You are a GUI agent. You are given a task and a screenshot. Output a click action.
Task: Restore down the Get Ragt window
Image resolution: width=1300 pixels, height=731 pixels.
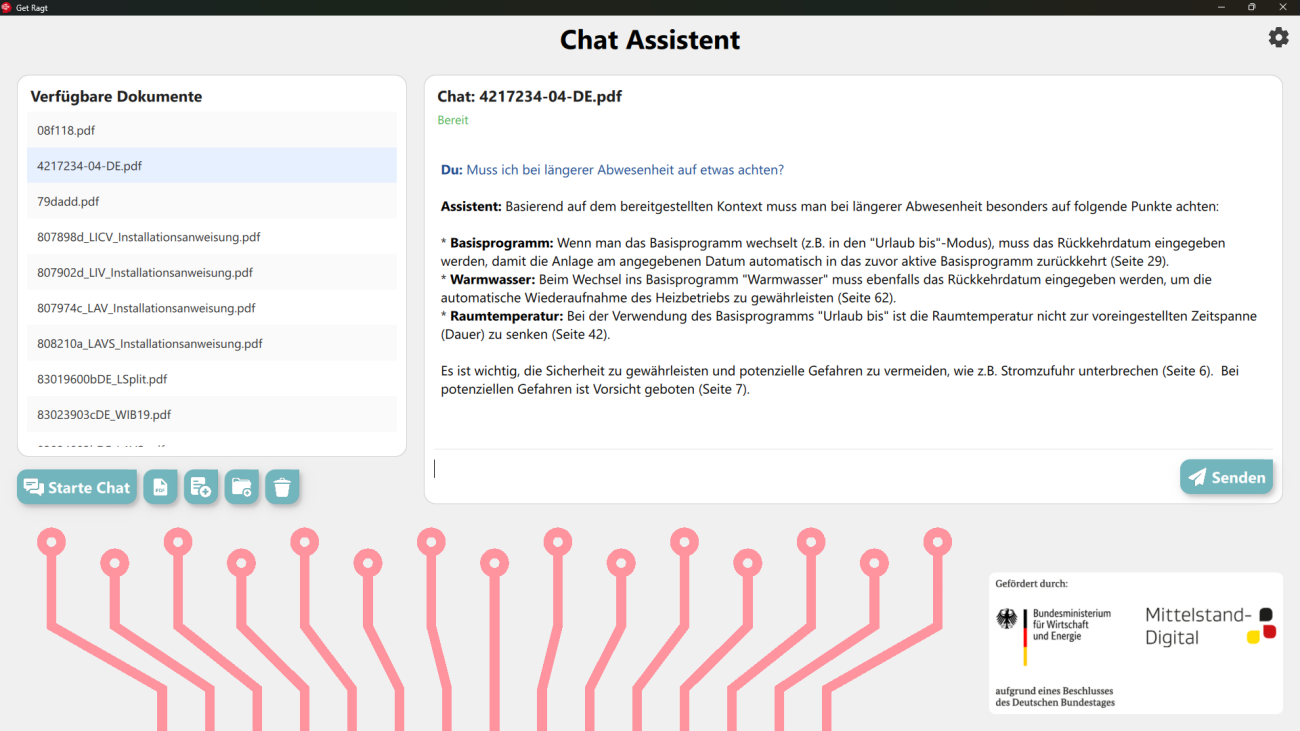[x=1251, y=7]
